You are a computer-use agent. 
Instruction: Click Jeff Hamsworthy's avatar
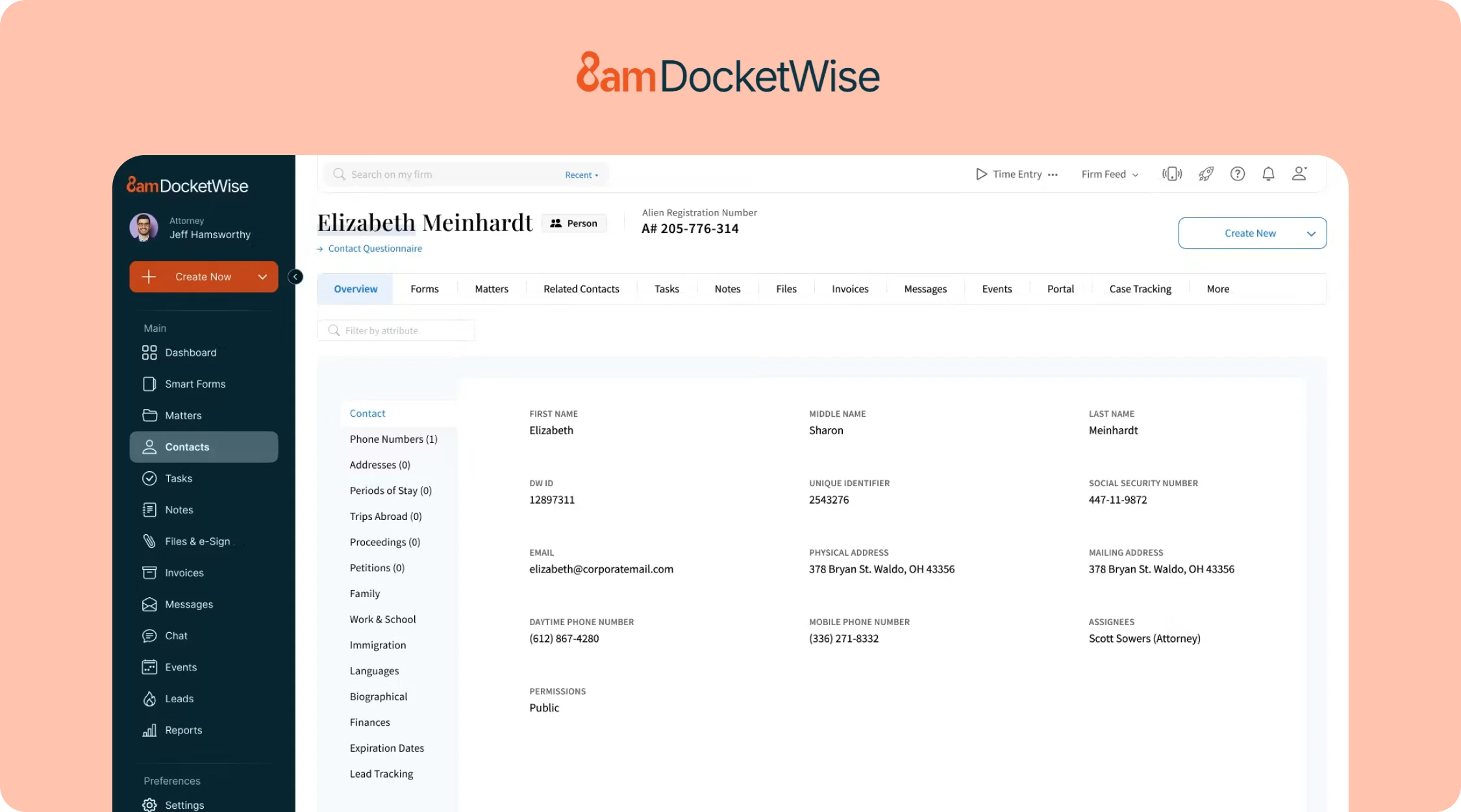click(x=144, y=228)
